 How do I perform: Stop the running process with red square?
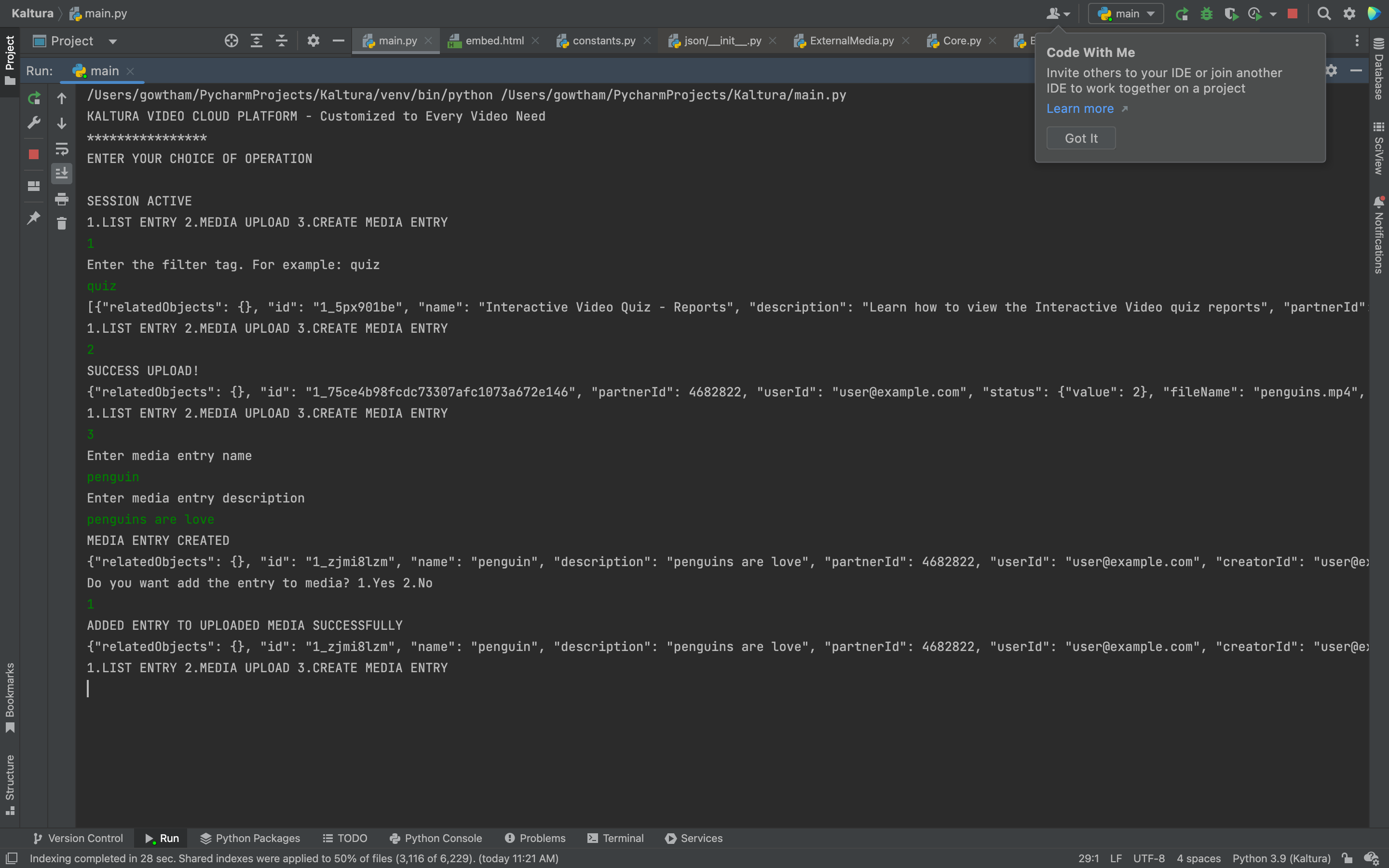[34, 154]
